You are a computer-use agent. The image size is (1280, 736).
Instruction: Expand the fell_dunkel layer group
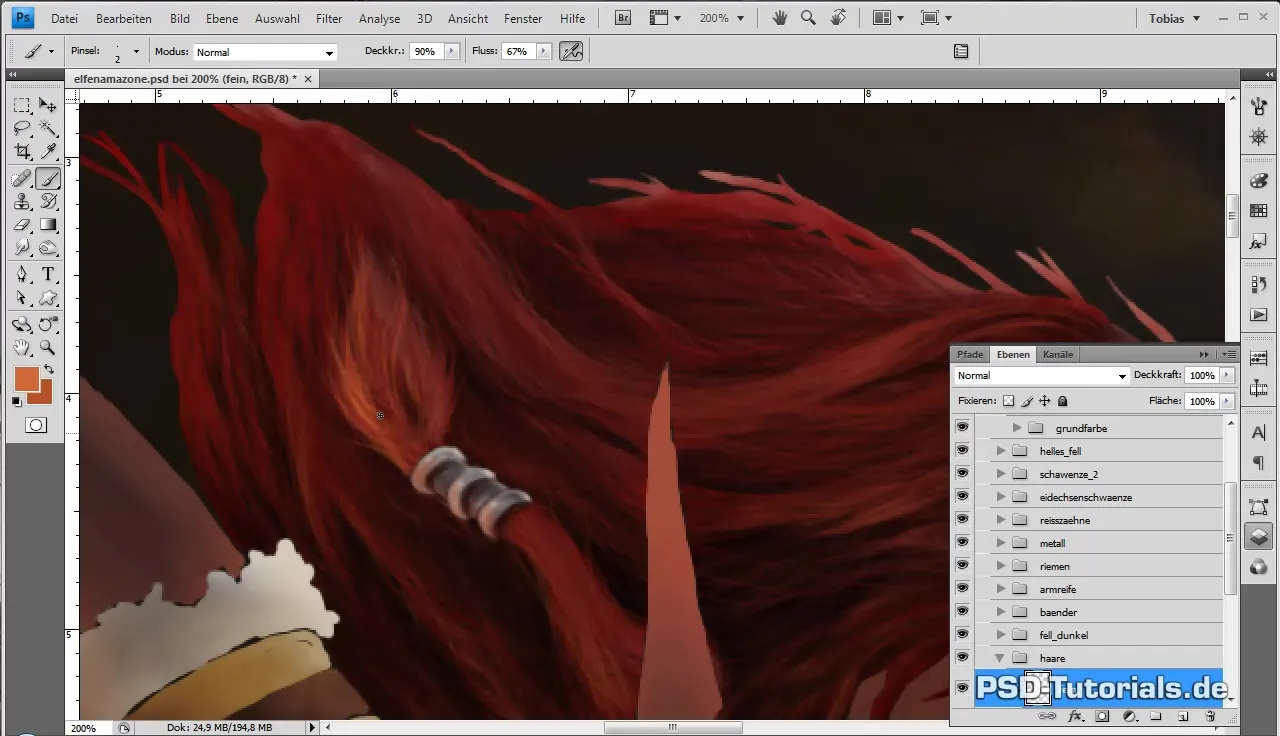coord(1001,635)
